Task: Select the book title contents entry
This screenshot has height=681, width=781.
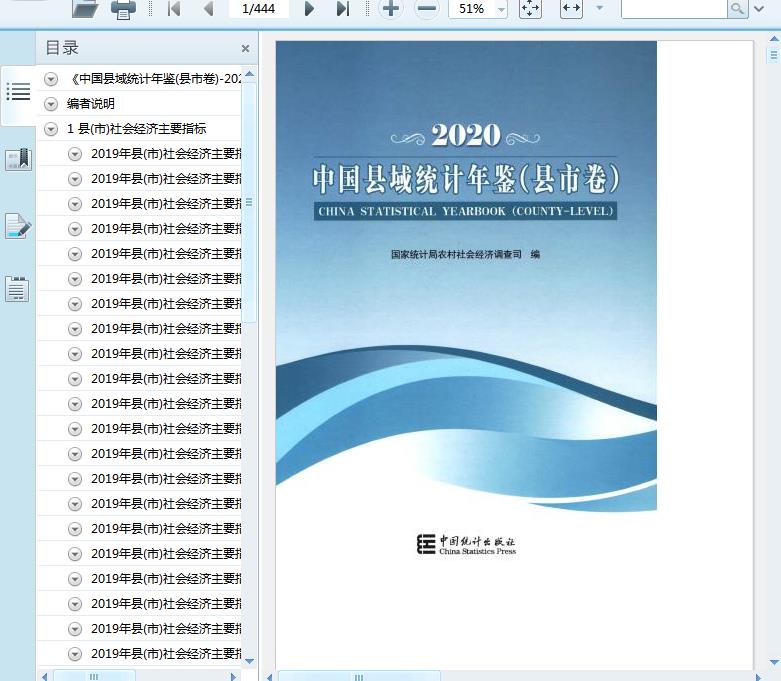Action: click(x=156, y=79)
